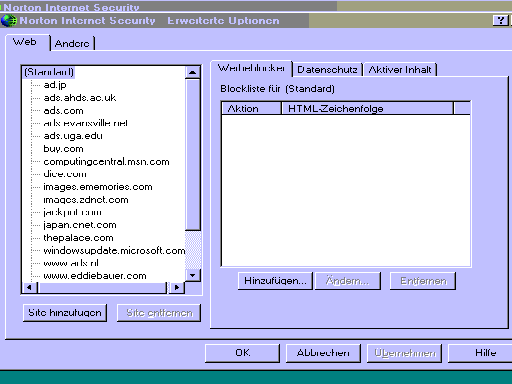Click the Abbrechen button
Image resolution: width=512 pixels, height=384 pixels.
tap(323, 353)
